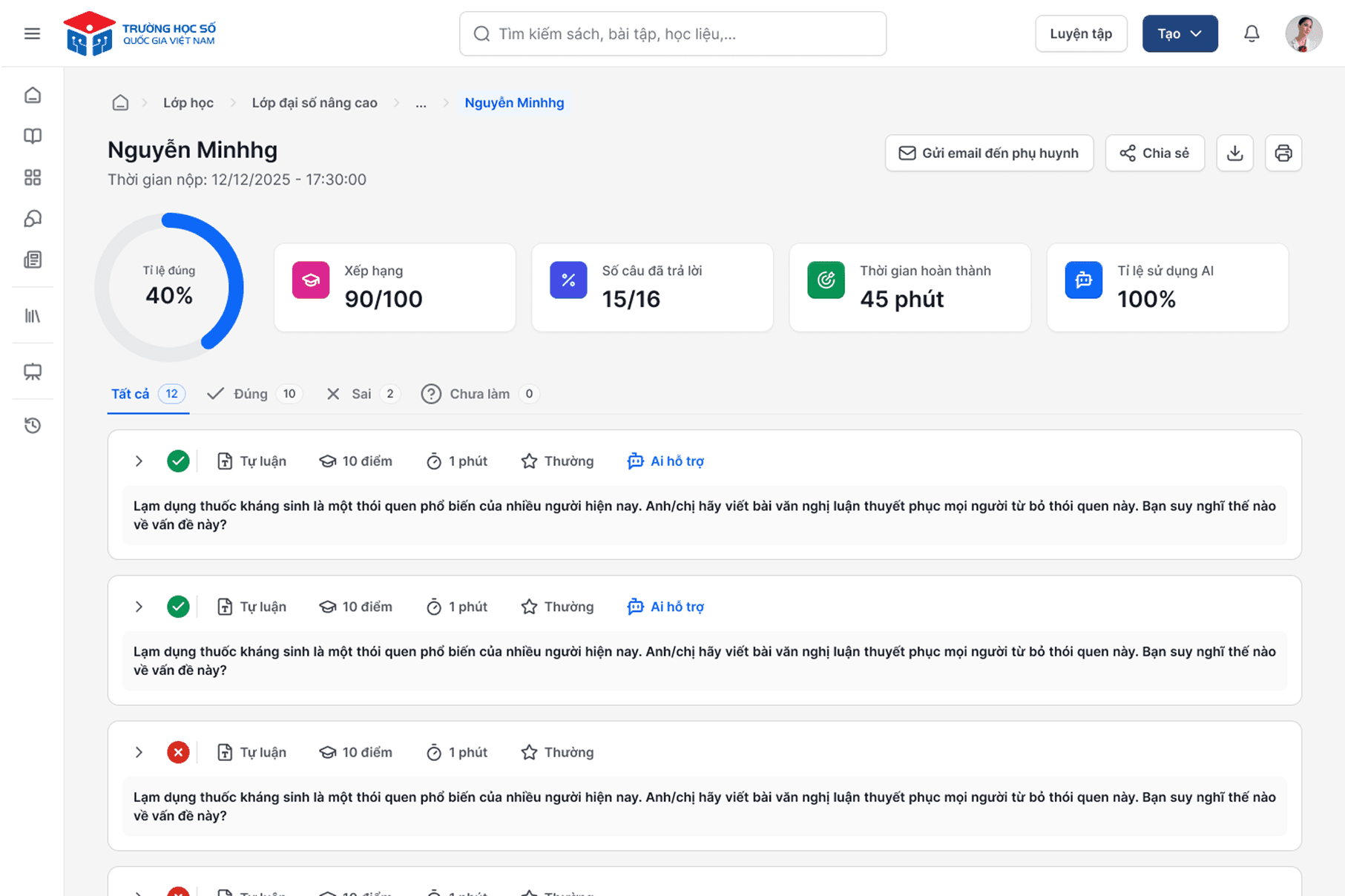Open the grid apps icon in sidebar
Screen dimensions: 1345x896
[x=33, y=177]
